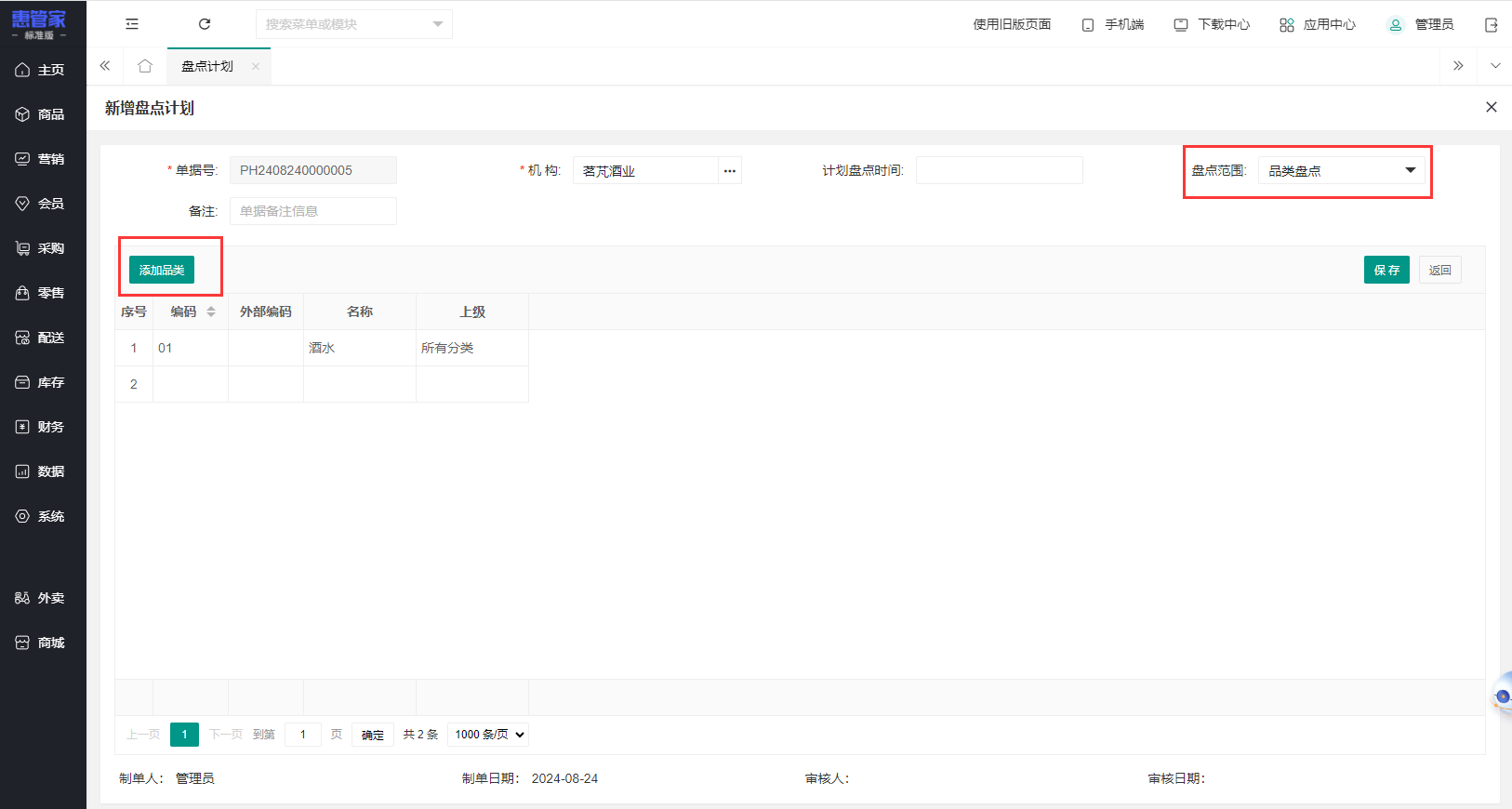Expand the tab list chevron
This screenshot has width=1512, height=809.
[x=1495, y=66]
